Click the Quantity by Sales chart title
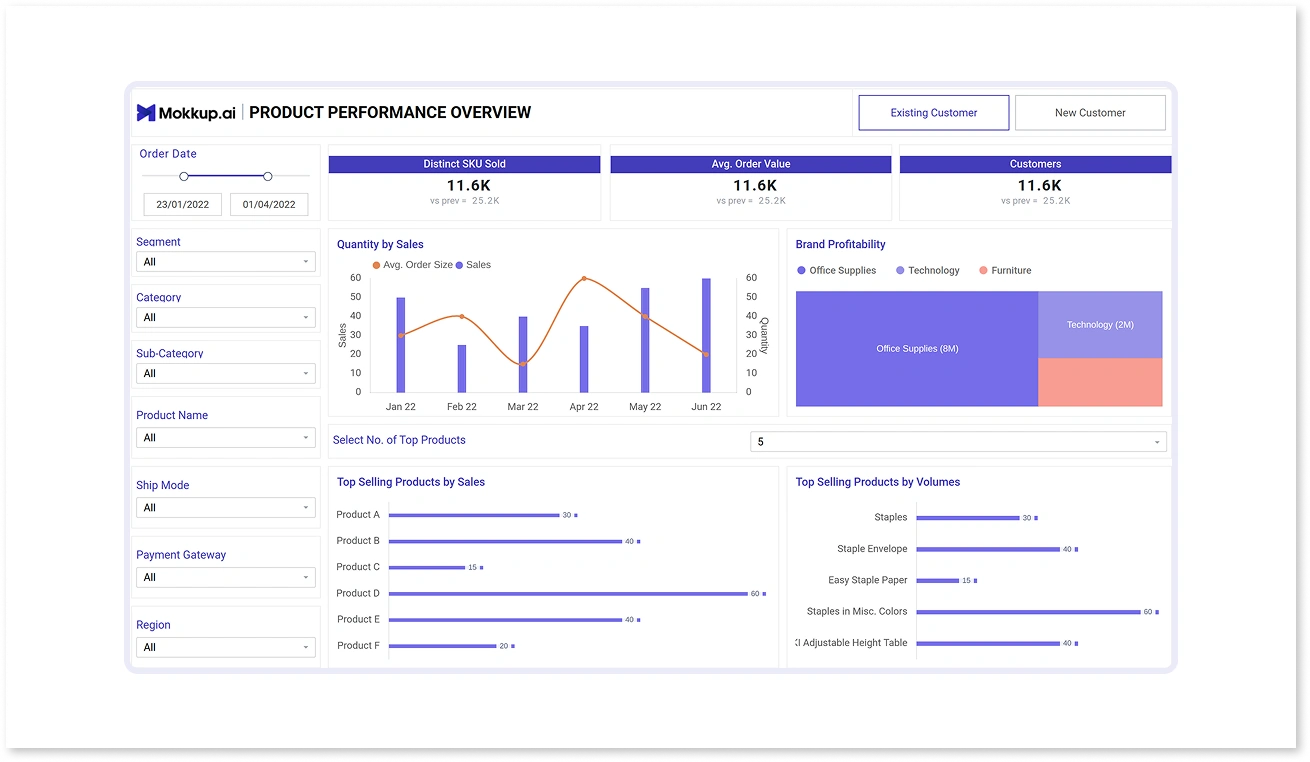The image size is (1310, 762). tap(380, 244)
